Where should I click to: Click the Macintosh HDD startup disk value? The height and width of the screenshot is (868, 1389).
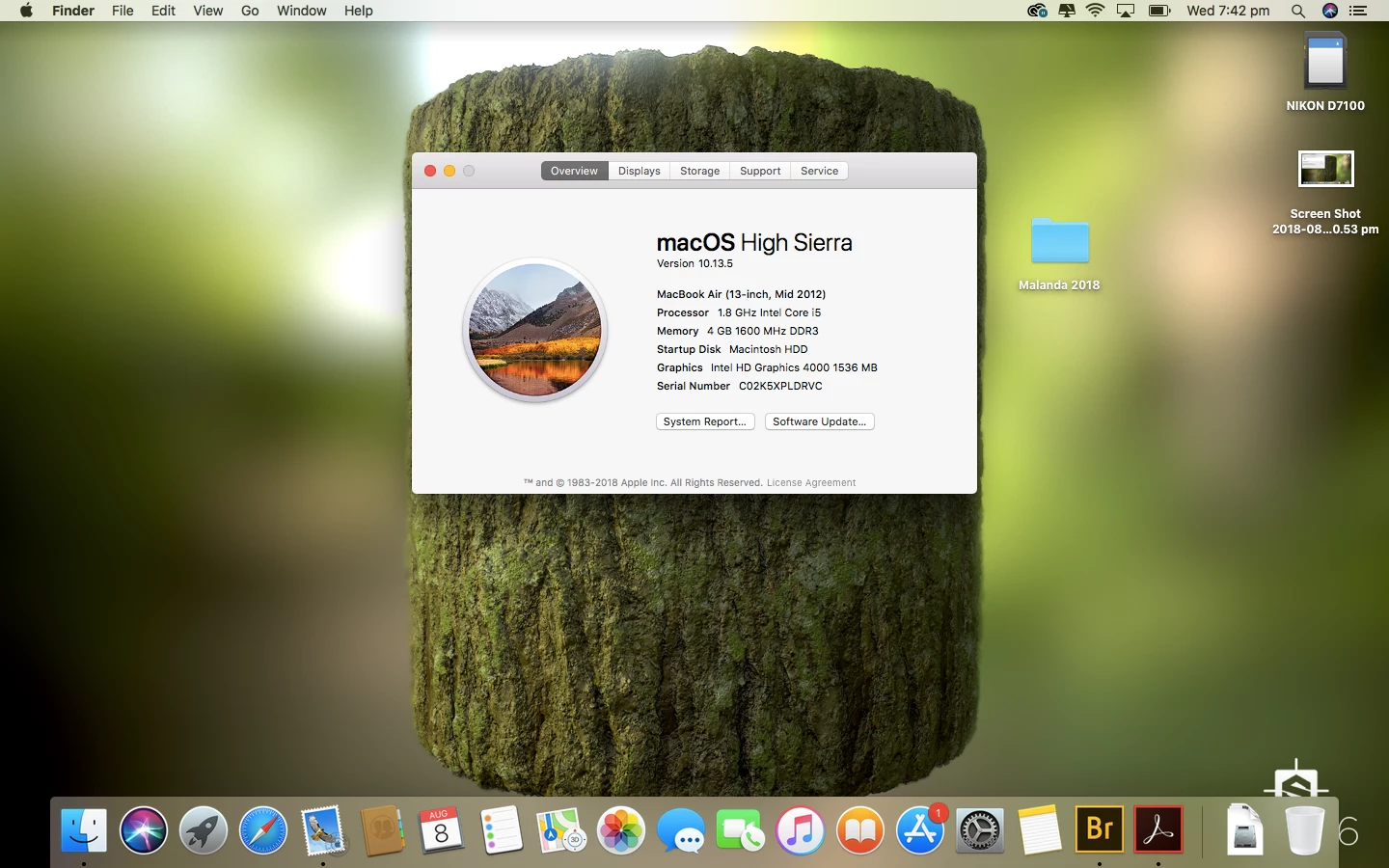click(x=768, y=349)
